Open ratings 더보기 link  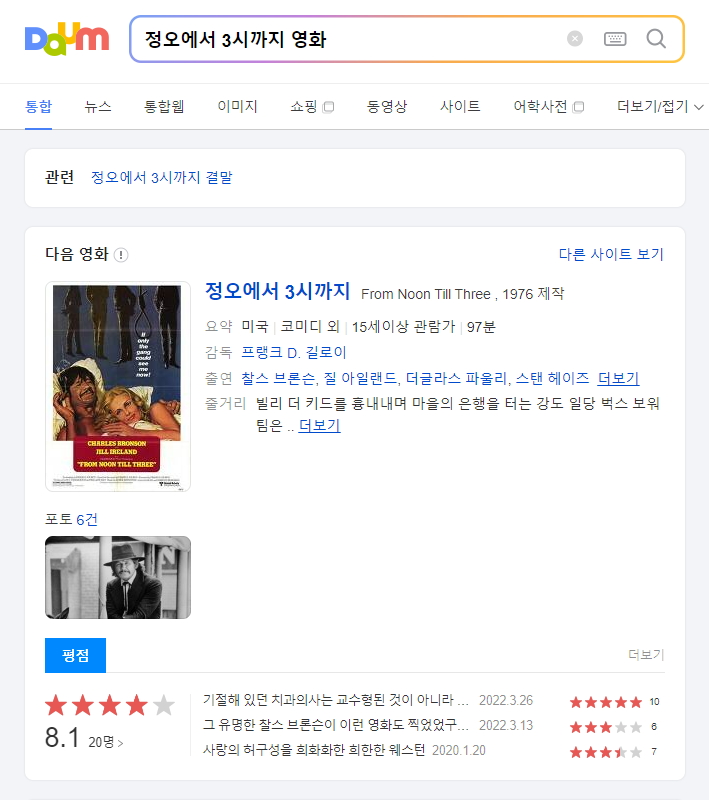pos(646,655)
